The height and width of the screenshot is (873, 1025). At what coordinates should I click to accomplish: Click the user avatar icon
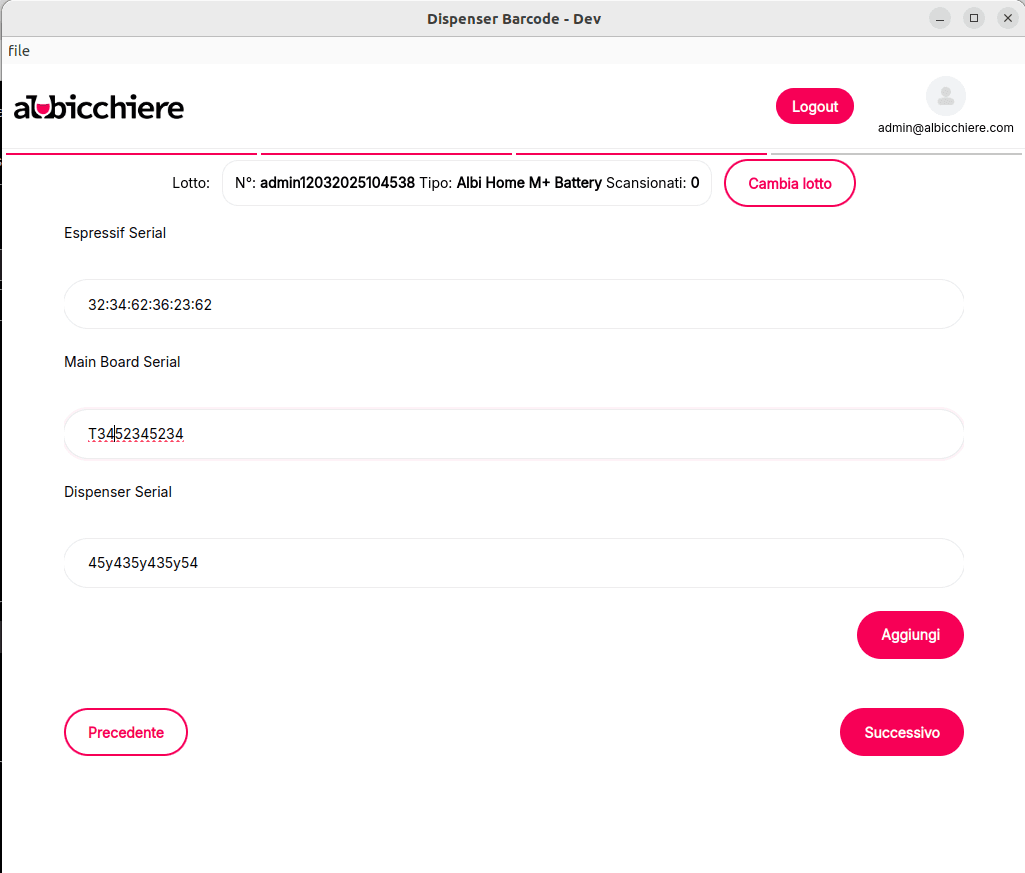[945, 96]
